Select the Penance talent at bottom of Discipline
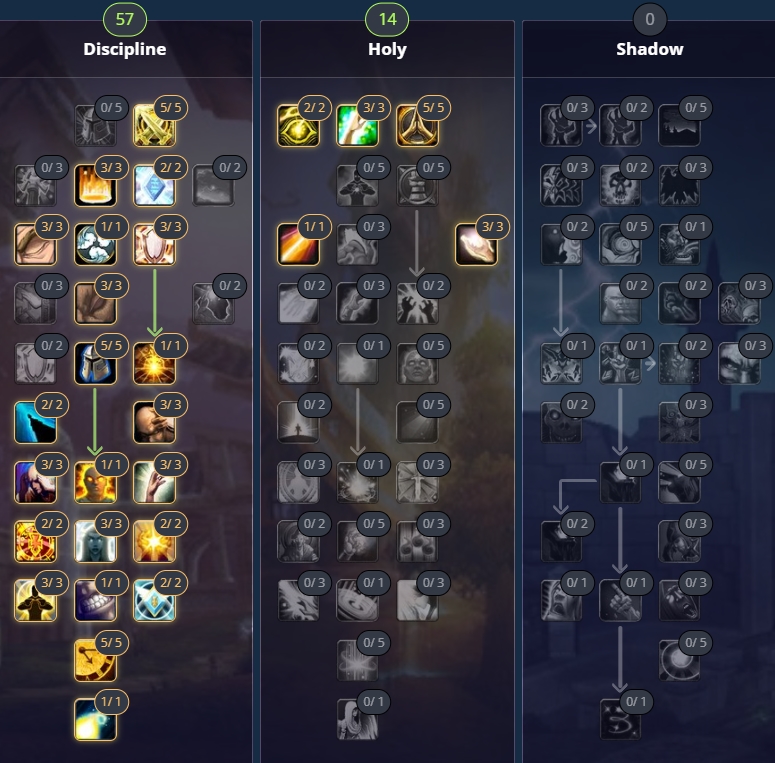 95,719
